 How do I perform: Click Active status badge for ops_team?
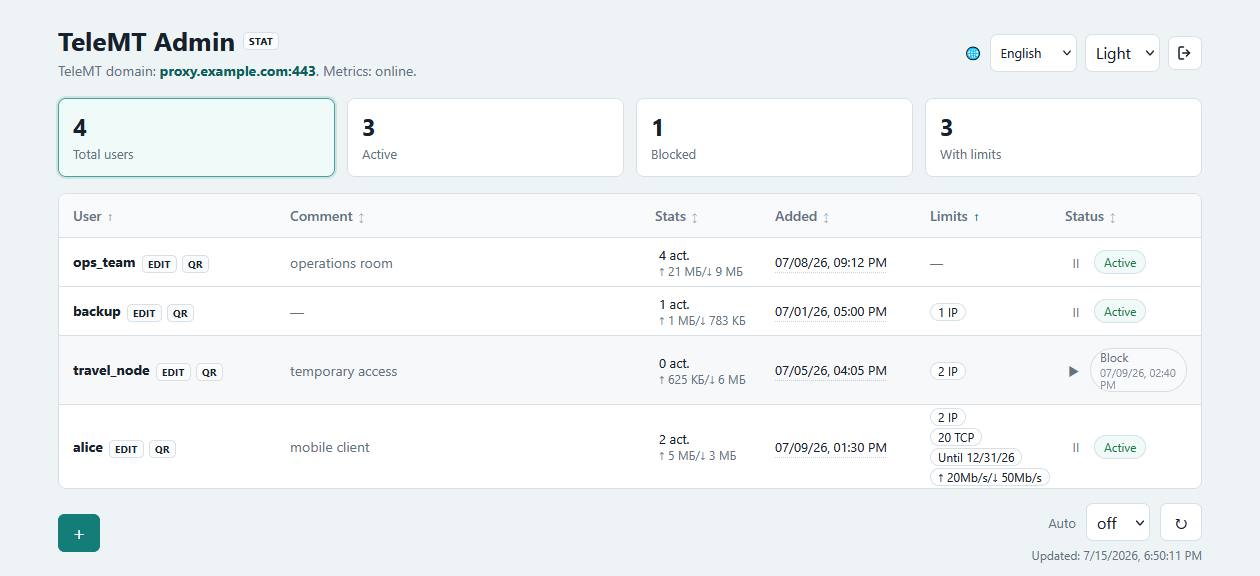(x=1120, y=263)
